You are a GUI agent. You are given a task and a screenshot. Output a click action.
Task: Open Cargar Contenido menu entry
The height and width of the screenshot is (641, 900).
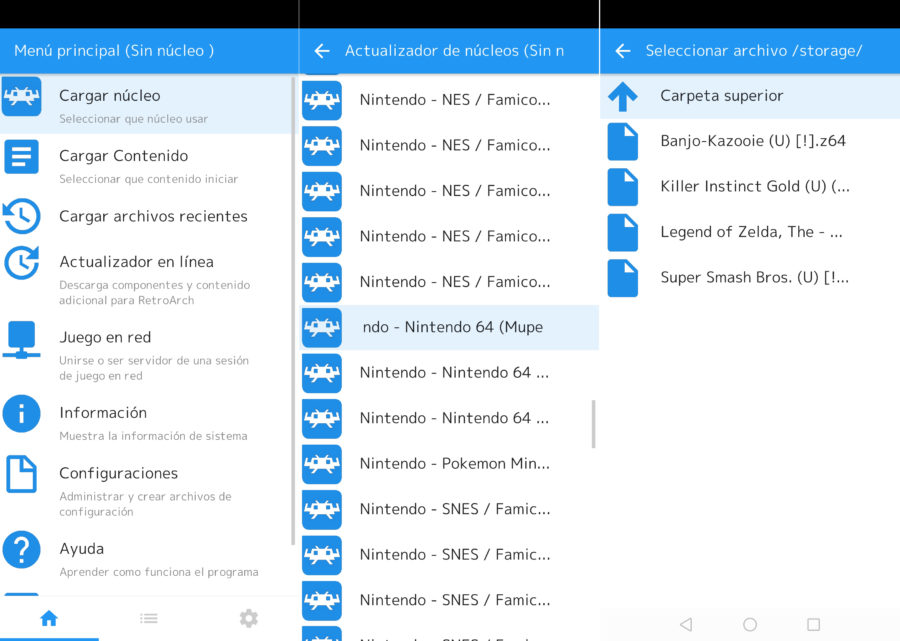pyautogui.click(x=123, y=156)
